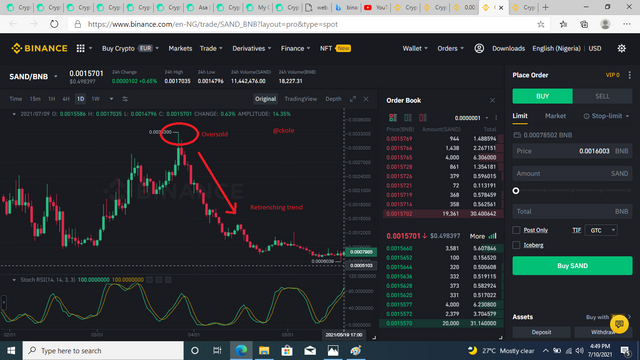Click the Deposit button

click(541, 332)
